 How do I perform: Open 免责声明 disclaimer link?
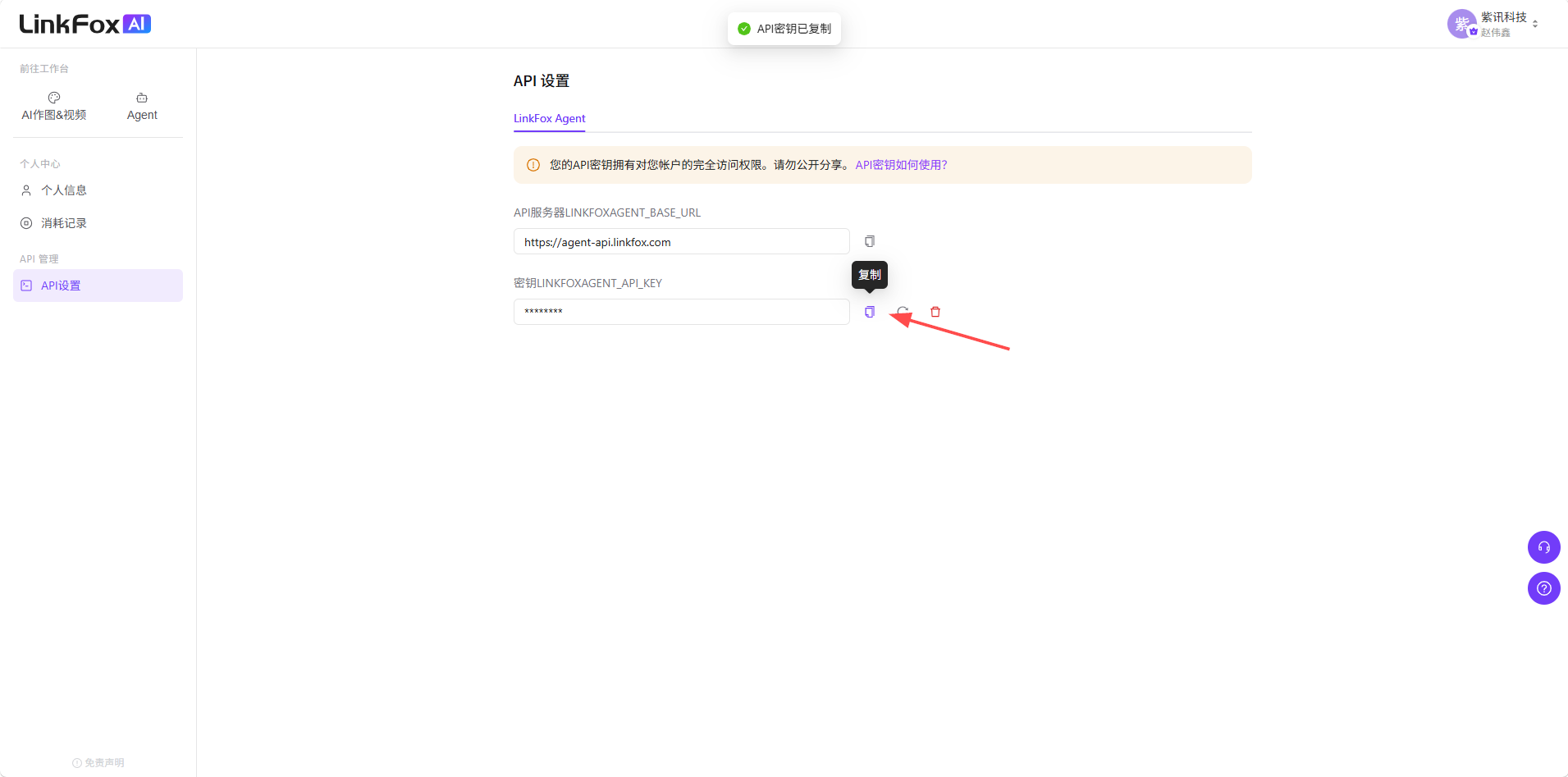pos(98,763)
